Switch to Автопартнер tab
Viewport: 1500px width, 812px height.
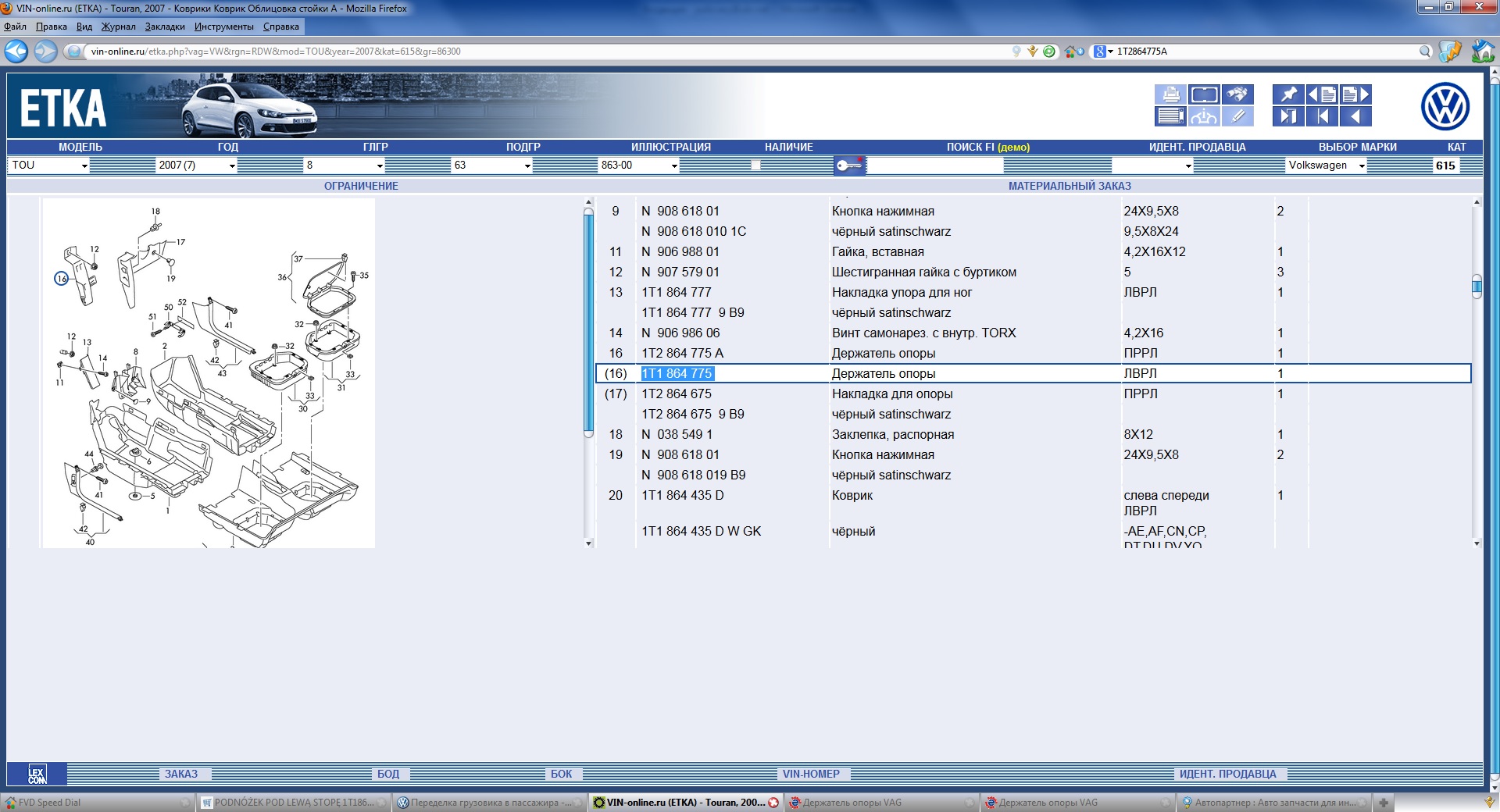(1274, 802)
